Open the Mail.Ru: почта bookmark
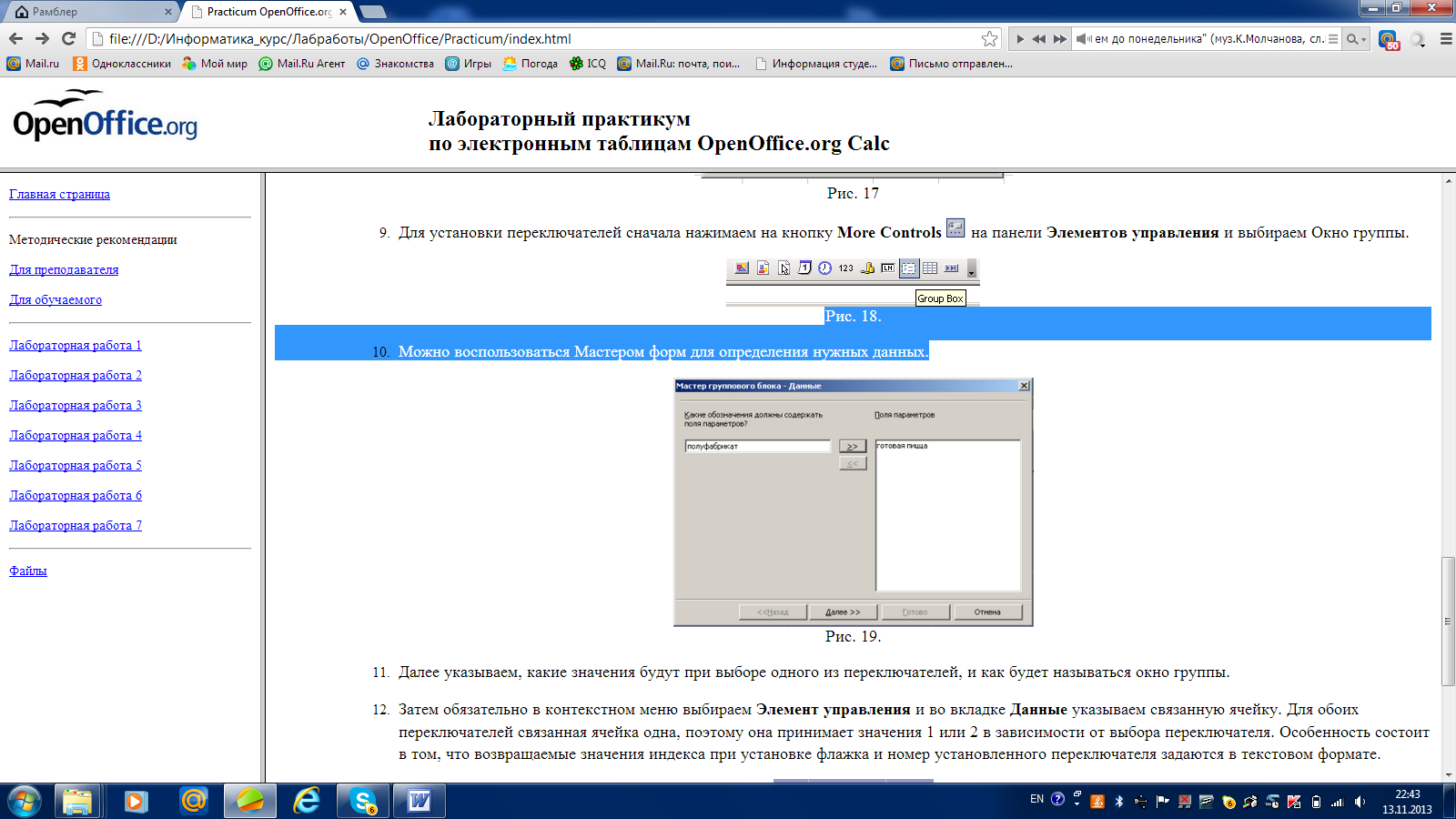 click(679, 64)
